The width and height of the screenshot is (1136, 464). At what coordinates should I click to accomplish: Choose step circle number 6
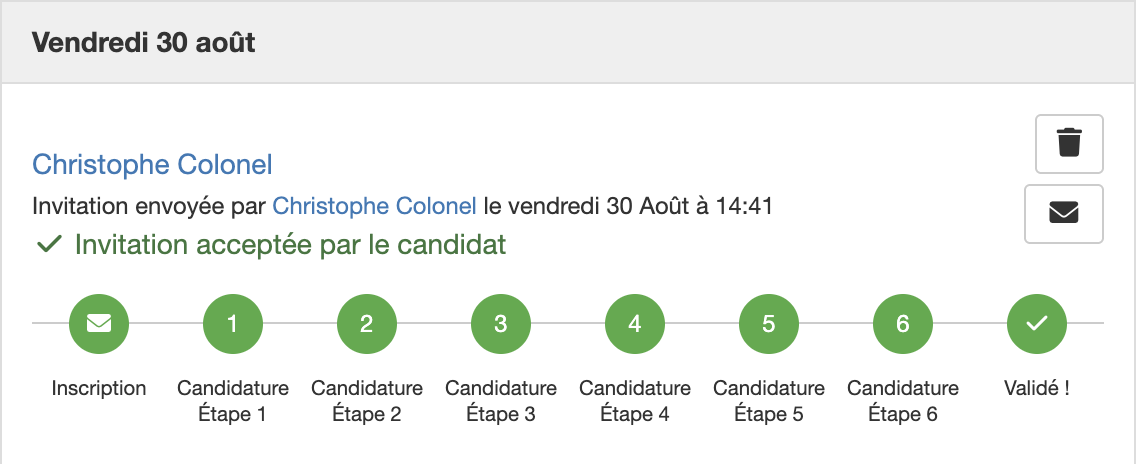[x=903, y=323]
